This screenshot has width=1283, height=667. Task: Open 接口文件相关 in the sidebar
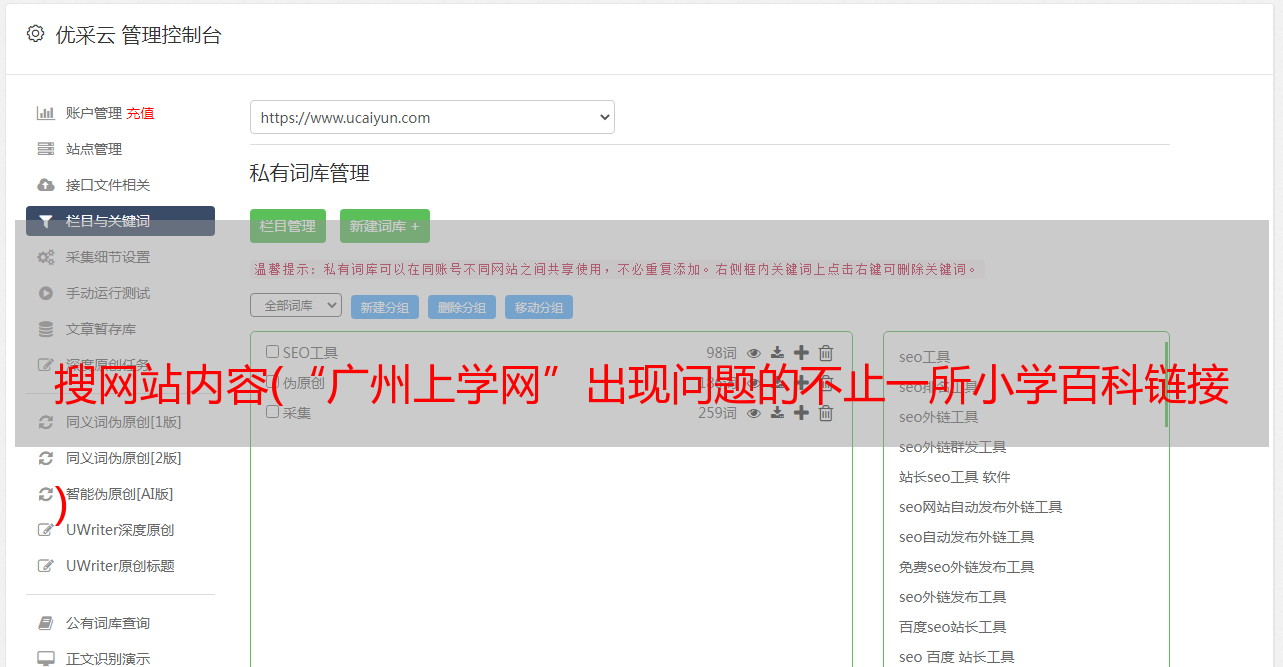pos(108,185)
